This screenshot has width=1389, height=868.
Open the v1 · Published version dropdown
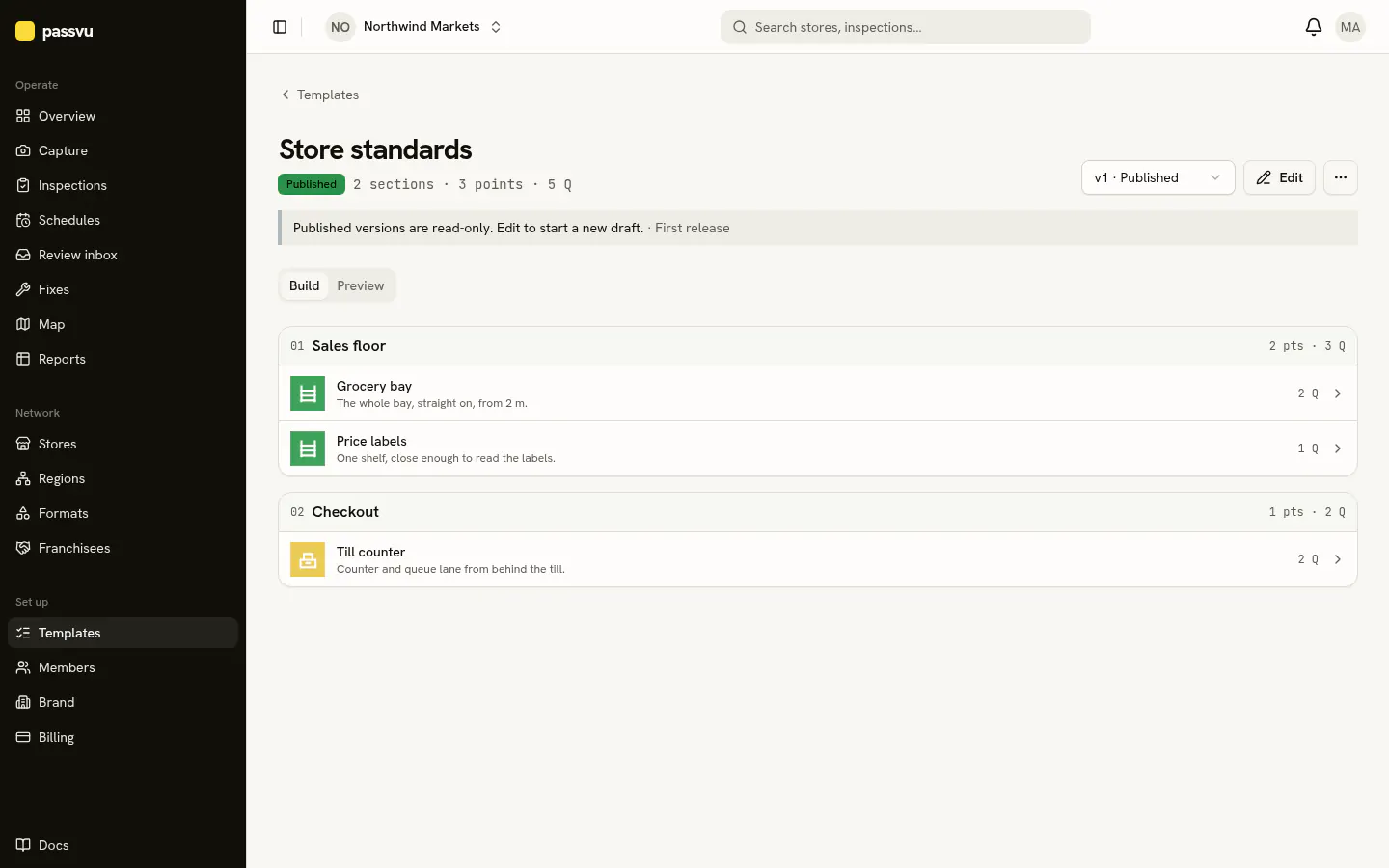tap(1157, 177)
